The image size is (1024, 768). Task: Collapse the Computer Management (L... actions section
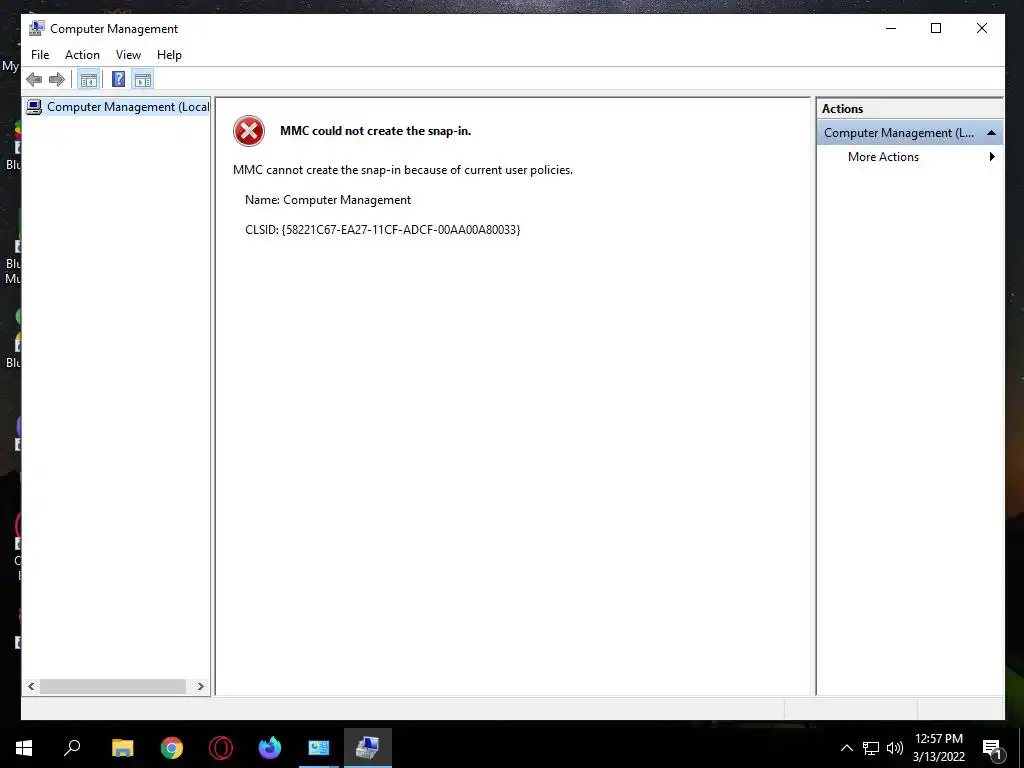click(x=991, y=133)
